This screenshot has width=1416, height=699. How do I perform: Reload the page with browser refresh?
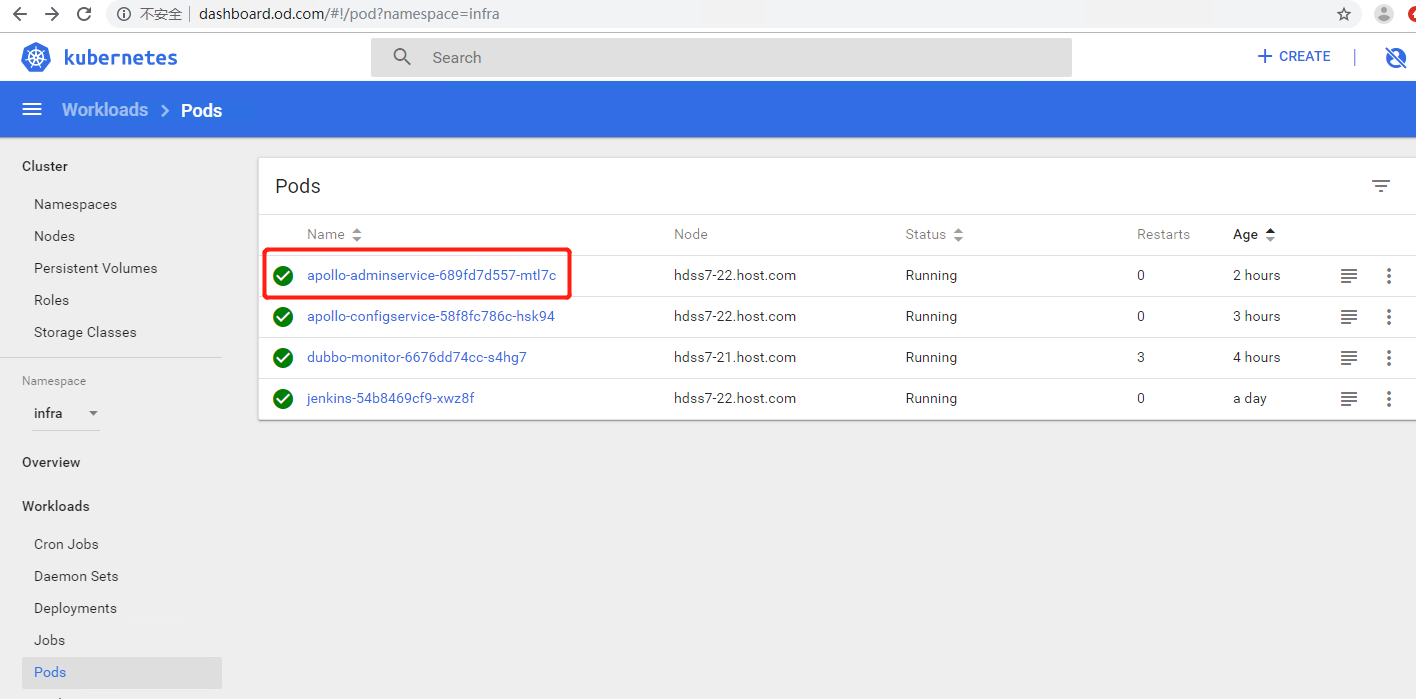[84, 14]
